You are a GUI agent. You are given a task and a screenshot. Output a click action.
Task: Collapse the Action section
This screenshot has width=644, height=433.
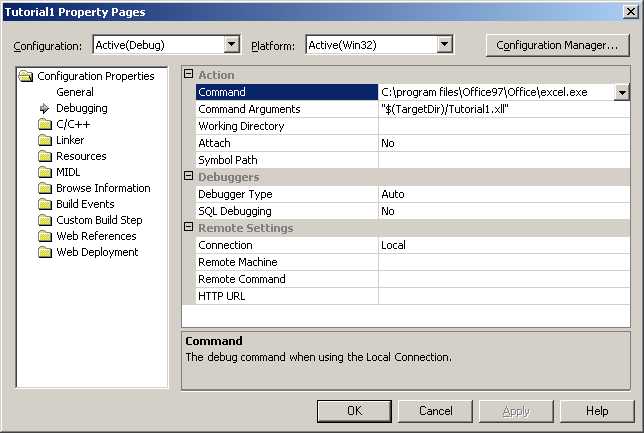coord(189,75)
